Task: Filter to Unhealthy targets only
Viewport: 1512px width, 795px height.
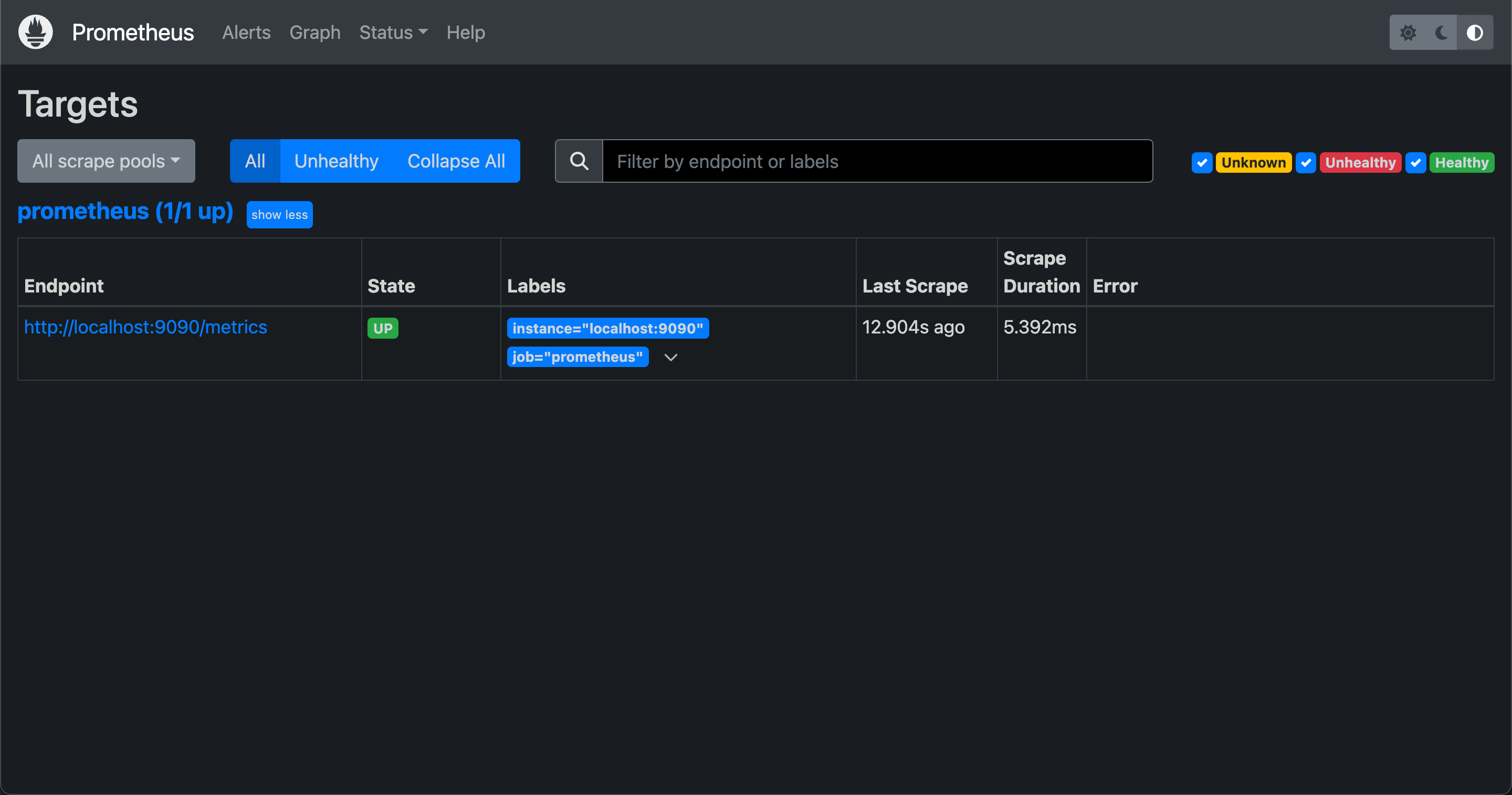Action: pyautogui.click(x=337, y=161)
